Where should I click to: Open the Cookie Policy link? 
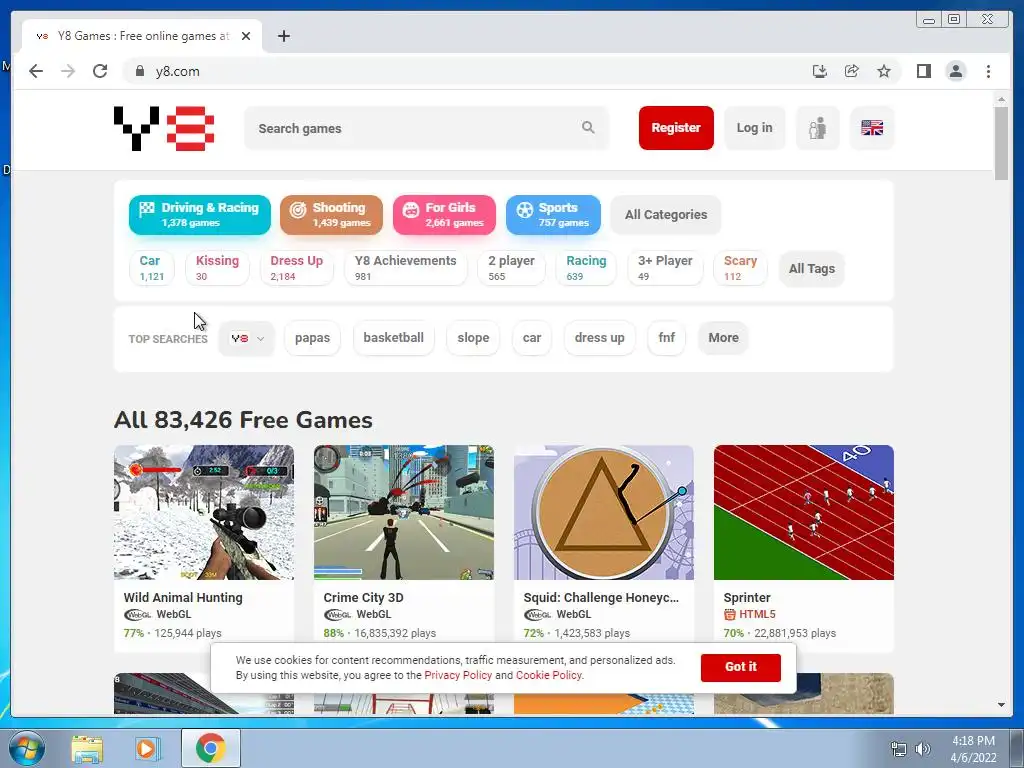(x=549, y=675)
